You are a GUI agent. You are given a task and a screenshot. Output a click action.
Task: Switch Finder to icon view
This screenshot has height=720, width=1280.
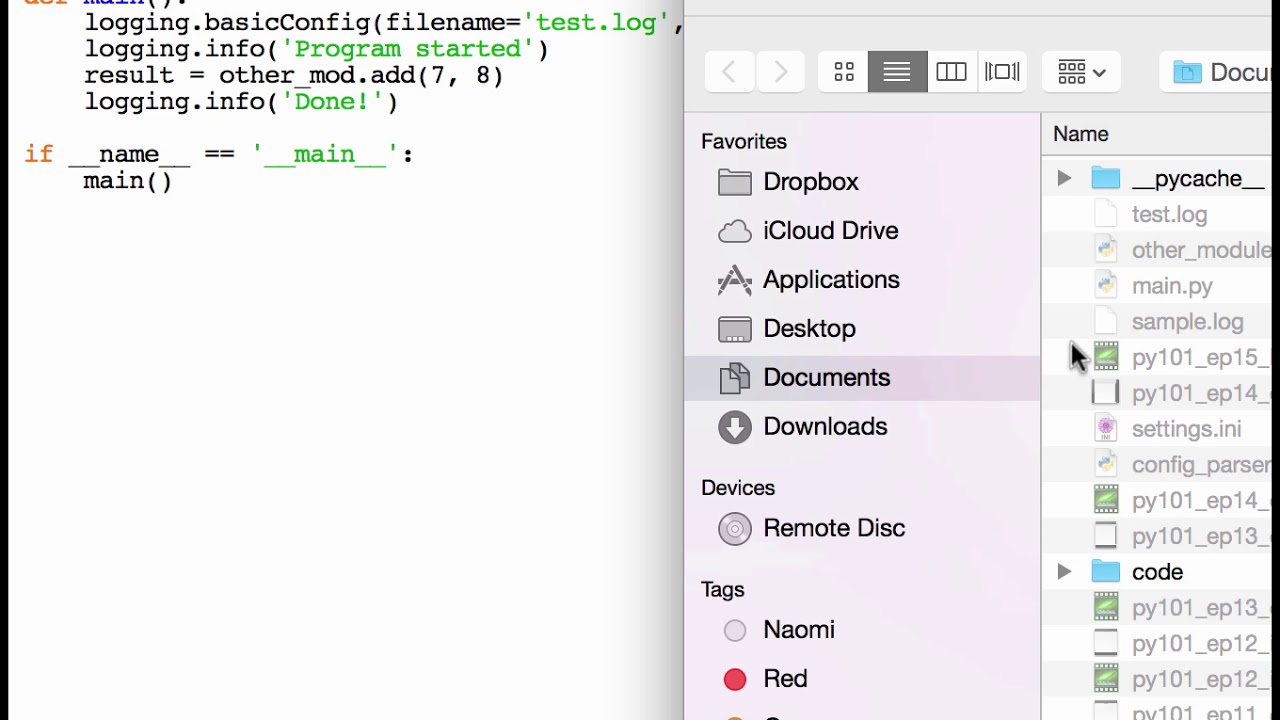tap(844, 72)
